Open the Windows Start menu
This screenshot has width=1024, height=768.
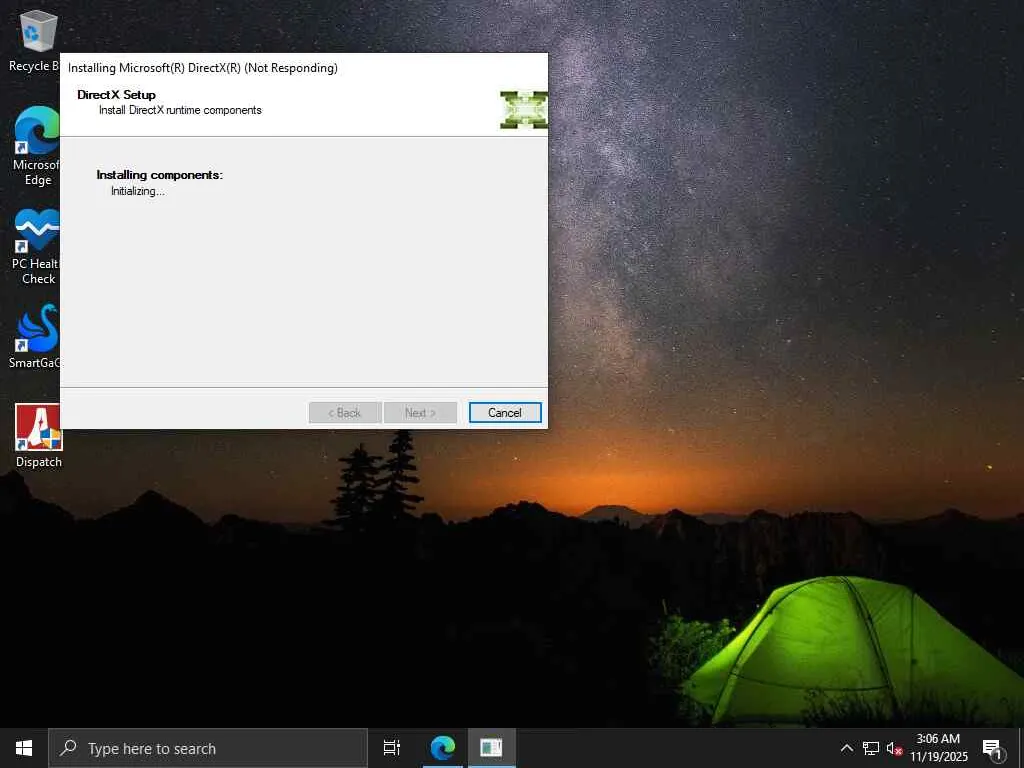tap(24, 748)
